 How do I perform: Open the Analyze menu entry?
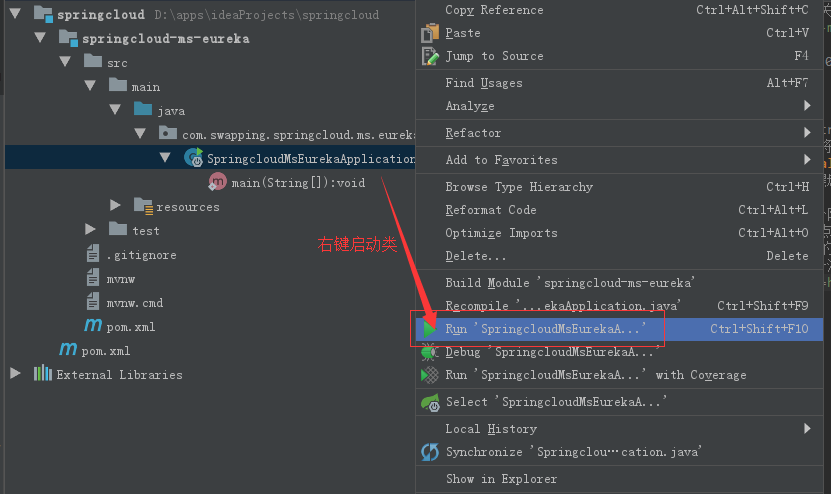[x=619, y=106]
